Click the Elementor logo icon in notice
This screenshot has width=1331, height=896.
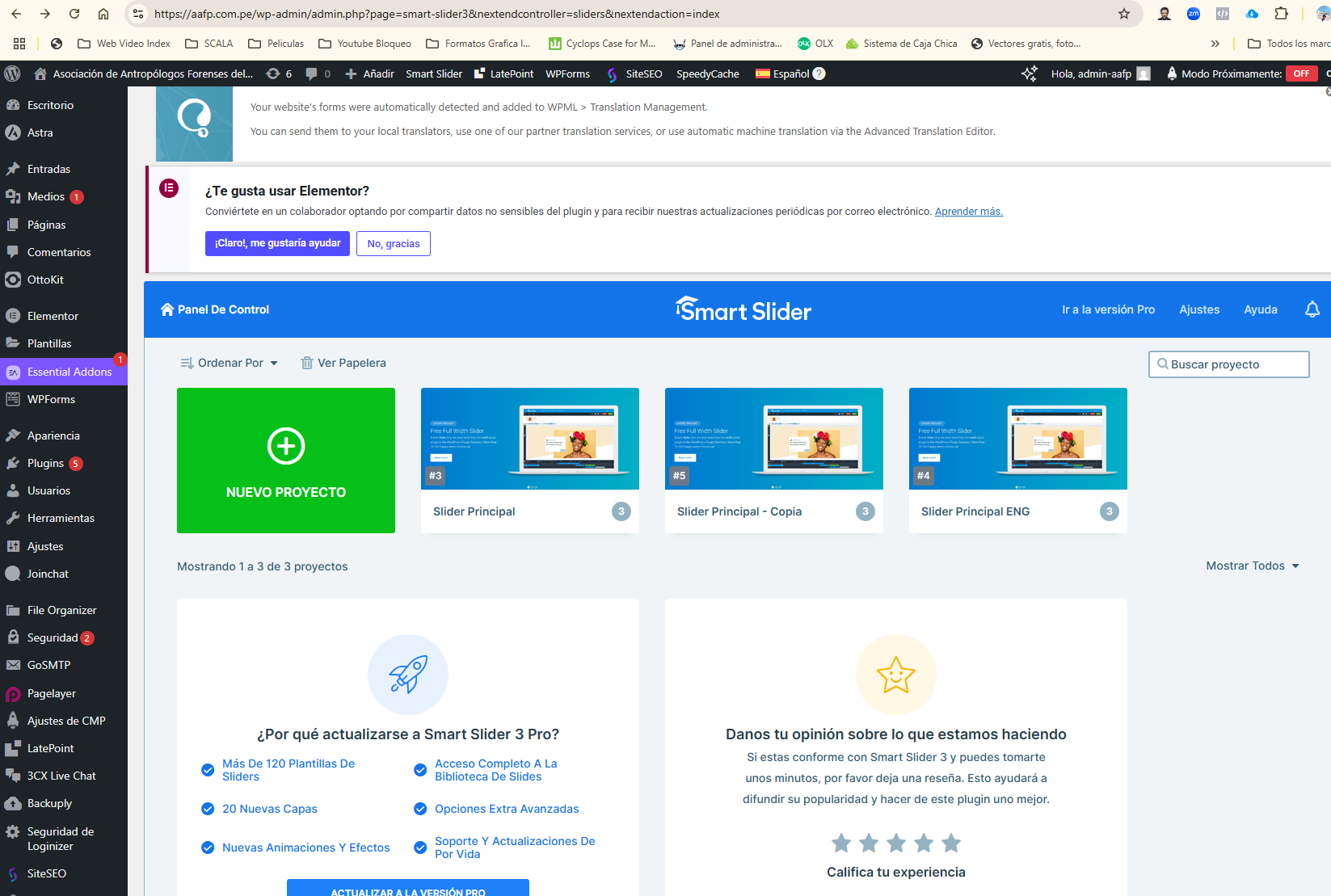pyautogui.click(x=169, y=188)
